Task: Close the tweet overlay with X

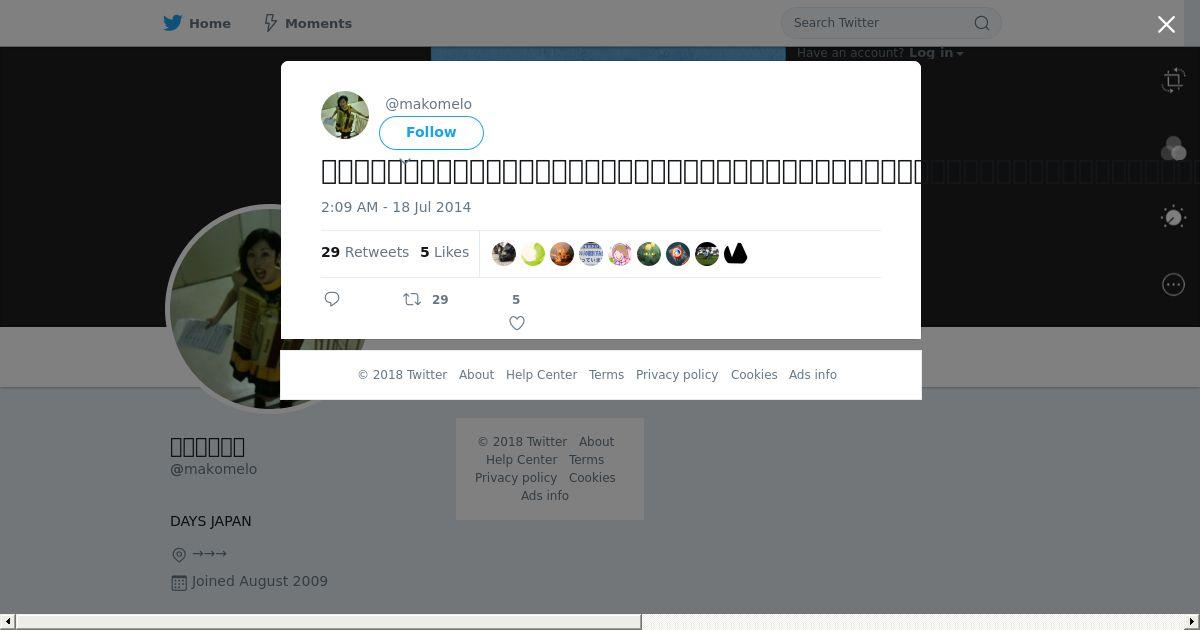Action: coord(1166,24)
